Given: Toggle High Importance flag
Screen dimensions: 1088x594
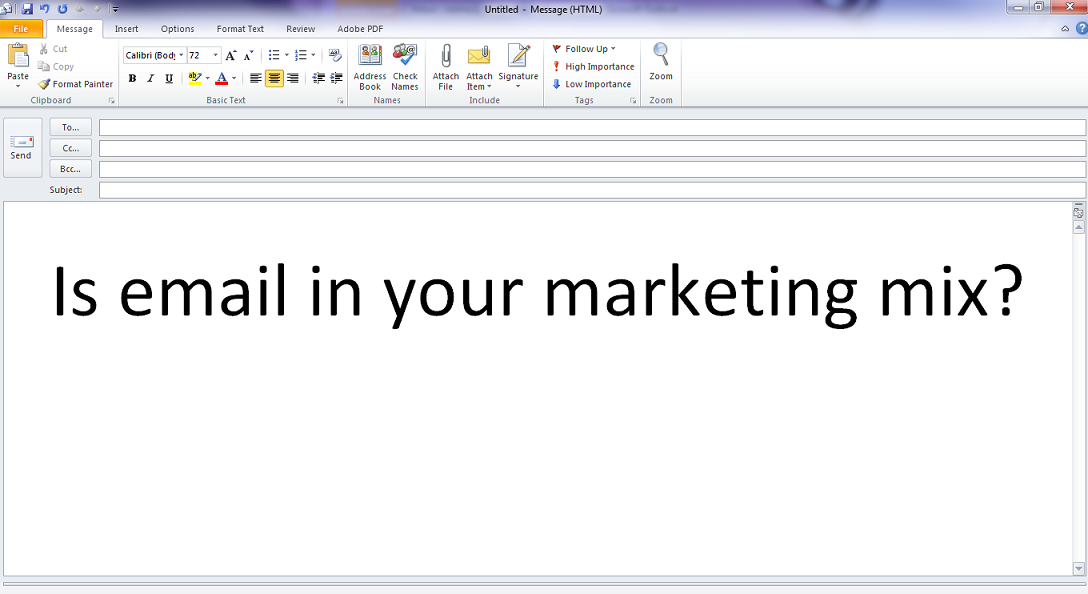Looking at the screenshot, I should pos(593,67).
